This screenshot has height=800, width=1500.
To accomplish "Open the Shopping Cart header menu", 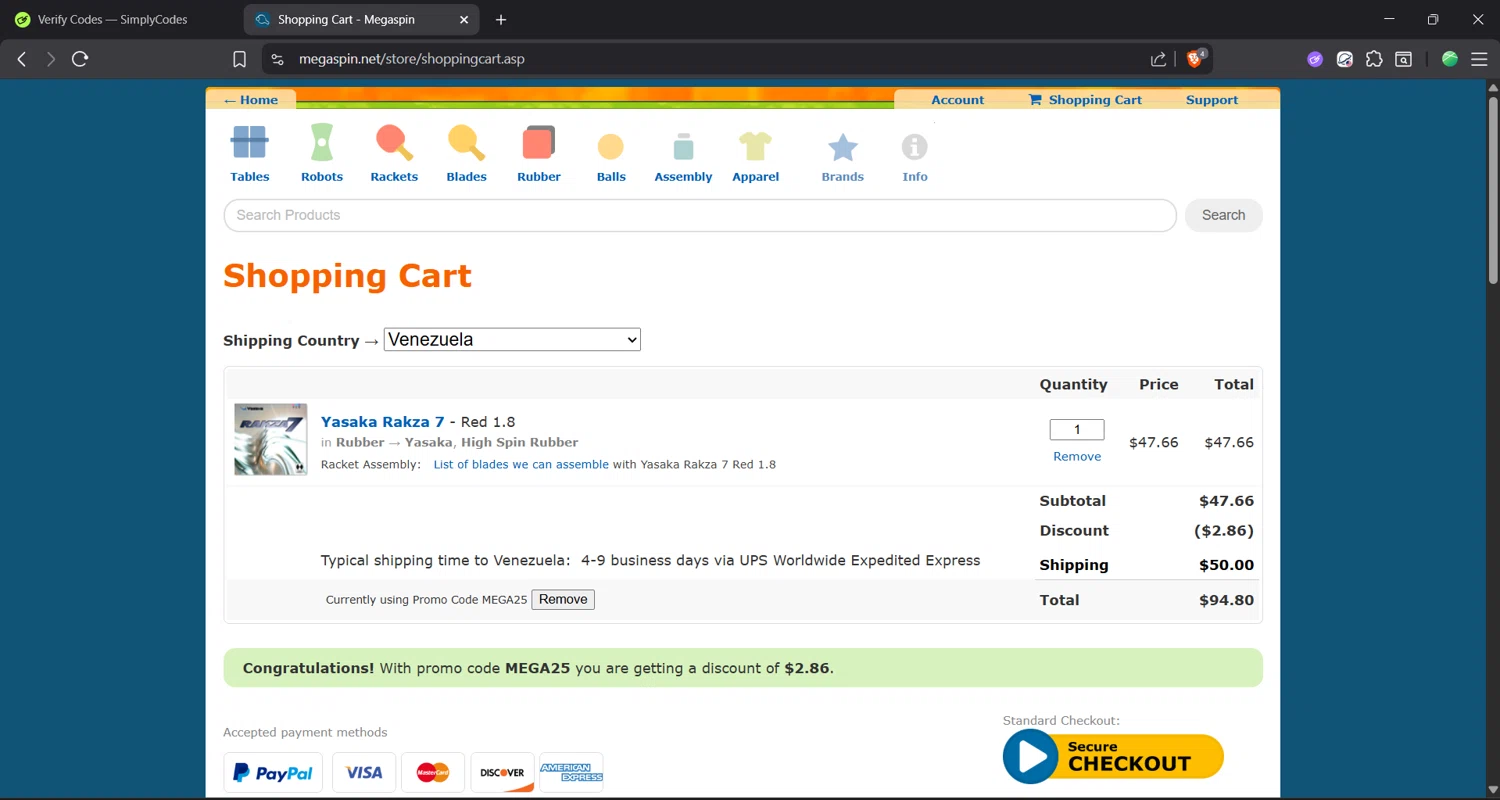I will 1085,100.
